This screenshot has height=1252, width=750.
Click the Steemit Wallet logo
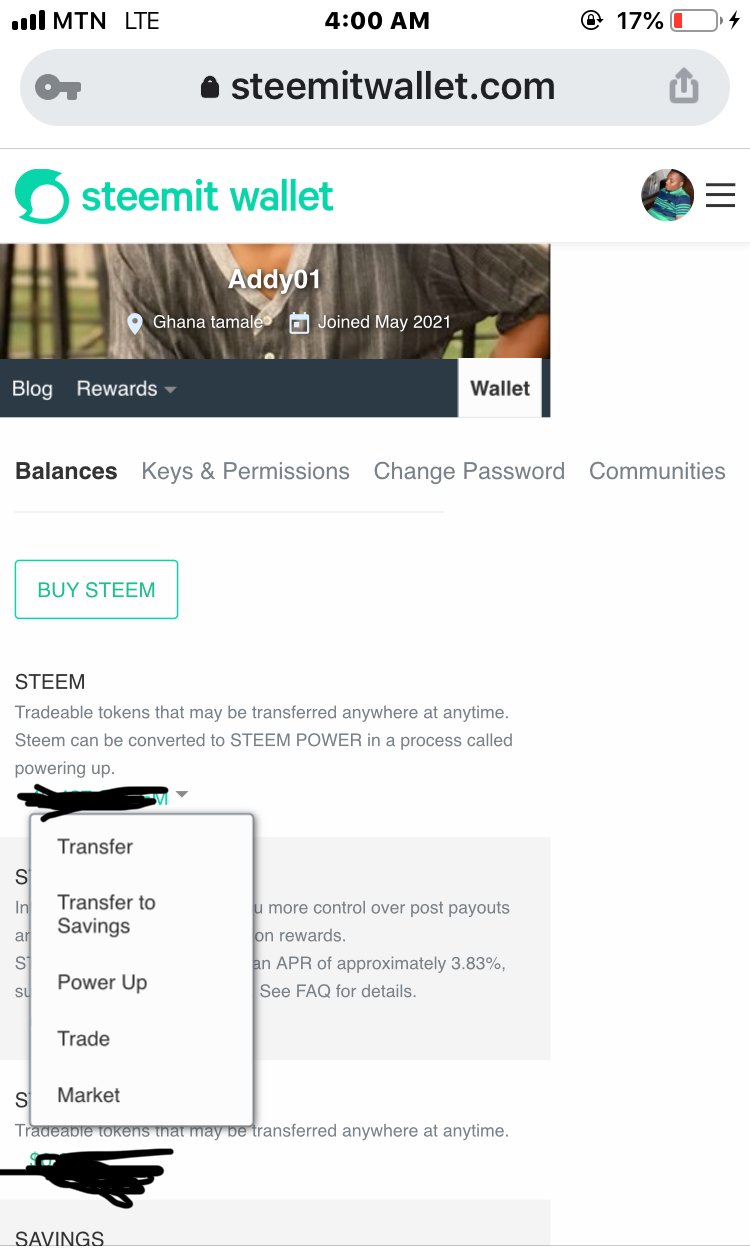(x=175, y=196)
